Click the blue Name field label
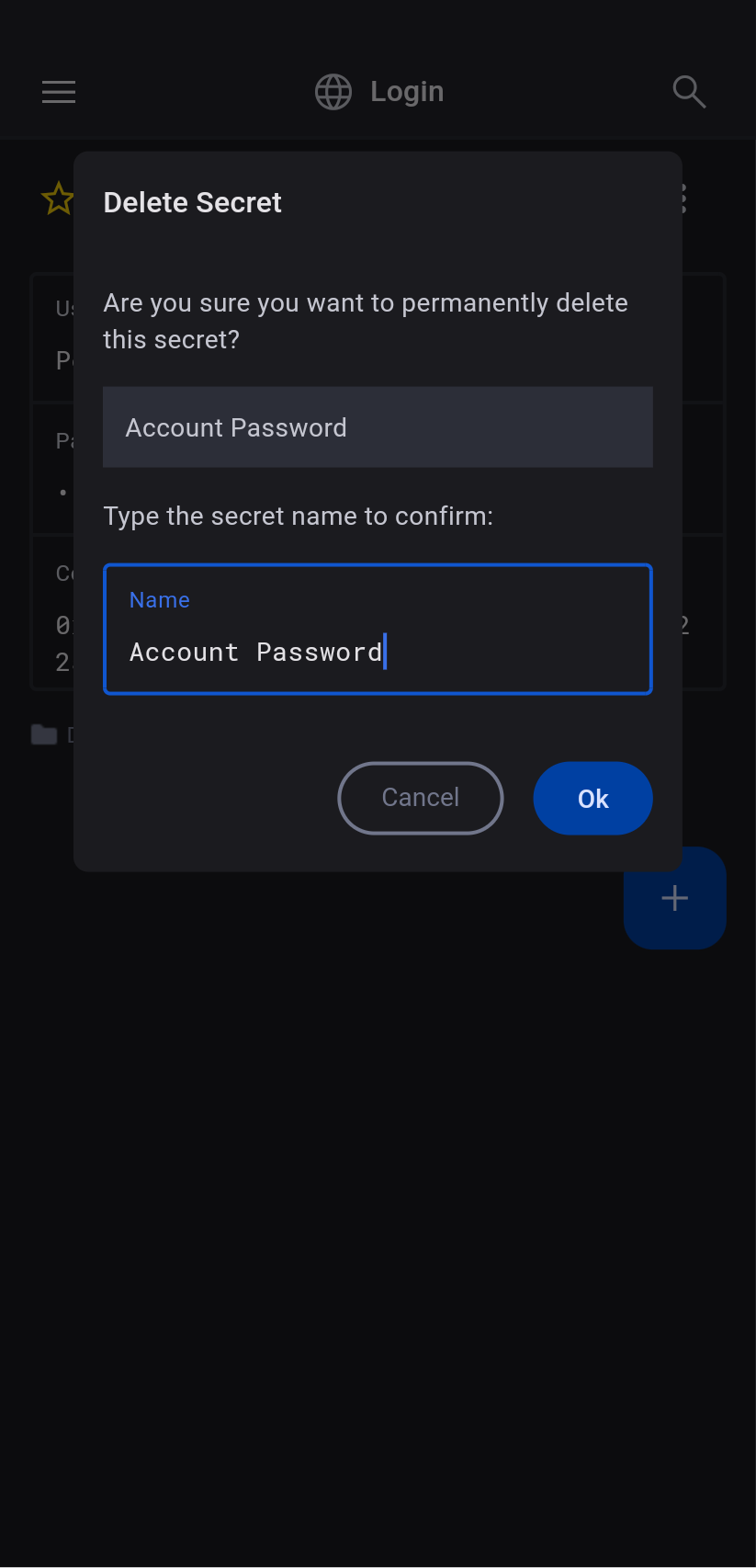 point(160,600)
